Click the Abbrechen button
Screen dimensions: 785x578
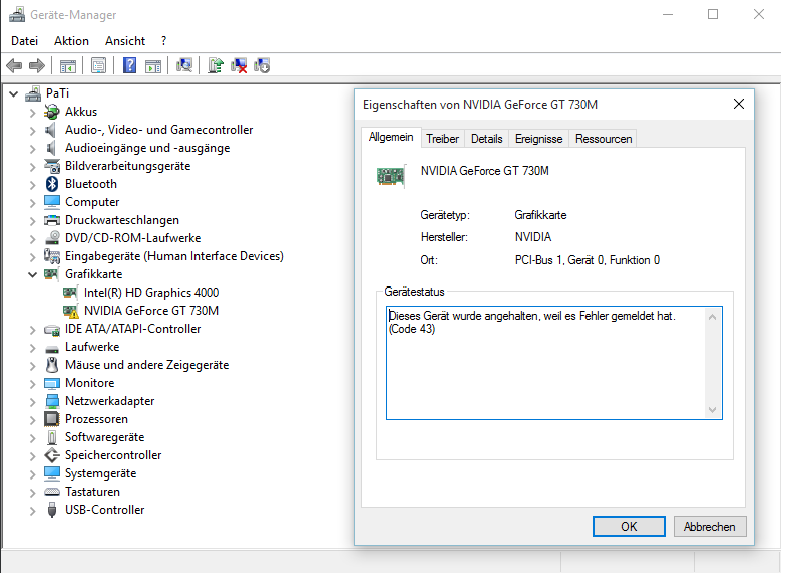coord(710,526)
